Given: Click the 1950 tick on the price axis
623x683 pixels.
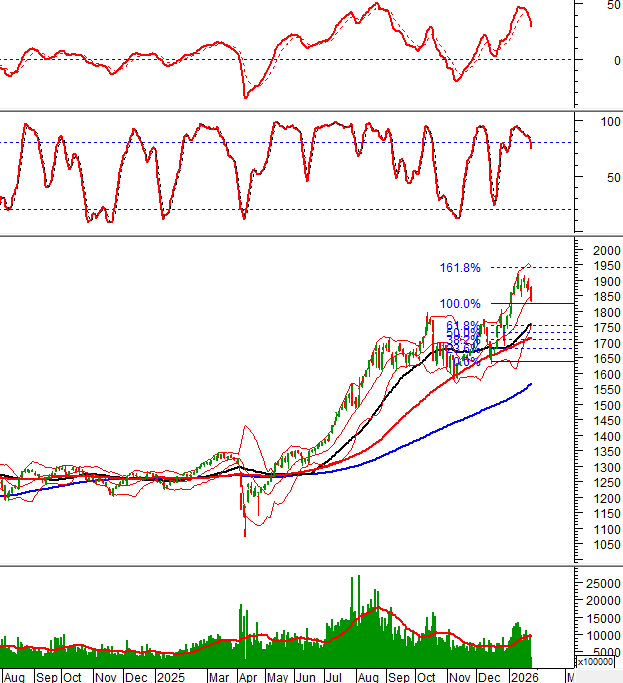Looking at the screenshot, I should tap(601, 267).
